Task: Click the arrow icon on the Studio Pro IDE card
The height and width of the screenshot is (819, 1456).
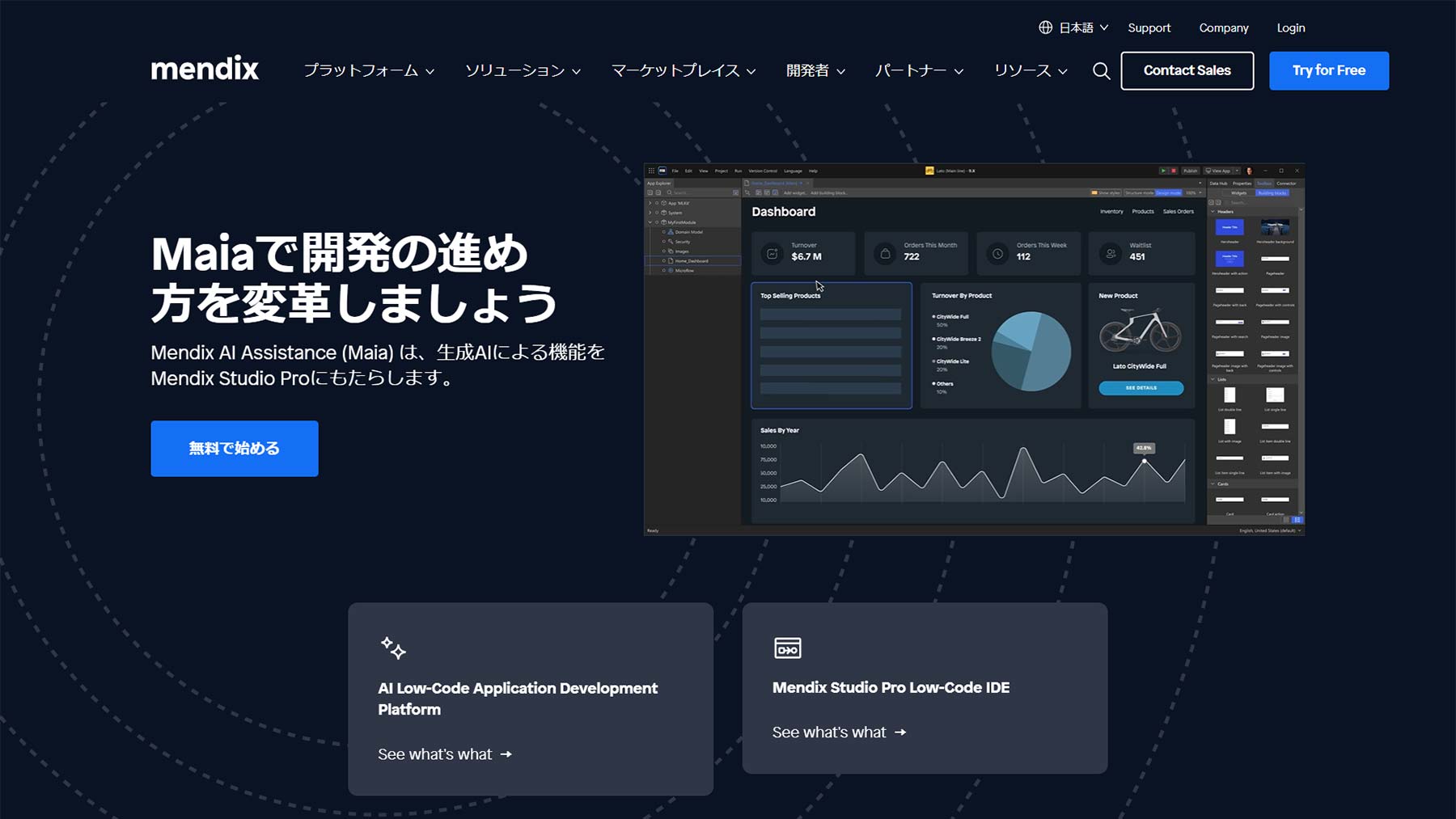Action: (900, 732)
